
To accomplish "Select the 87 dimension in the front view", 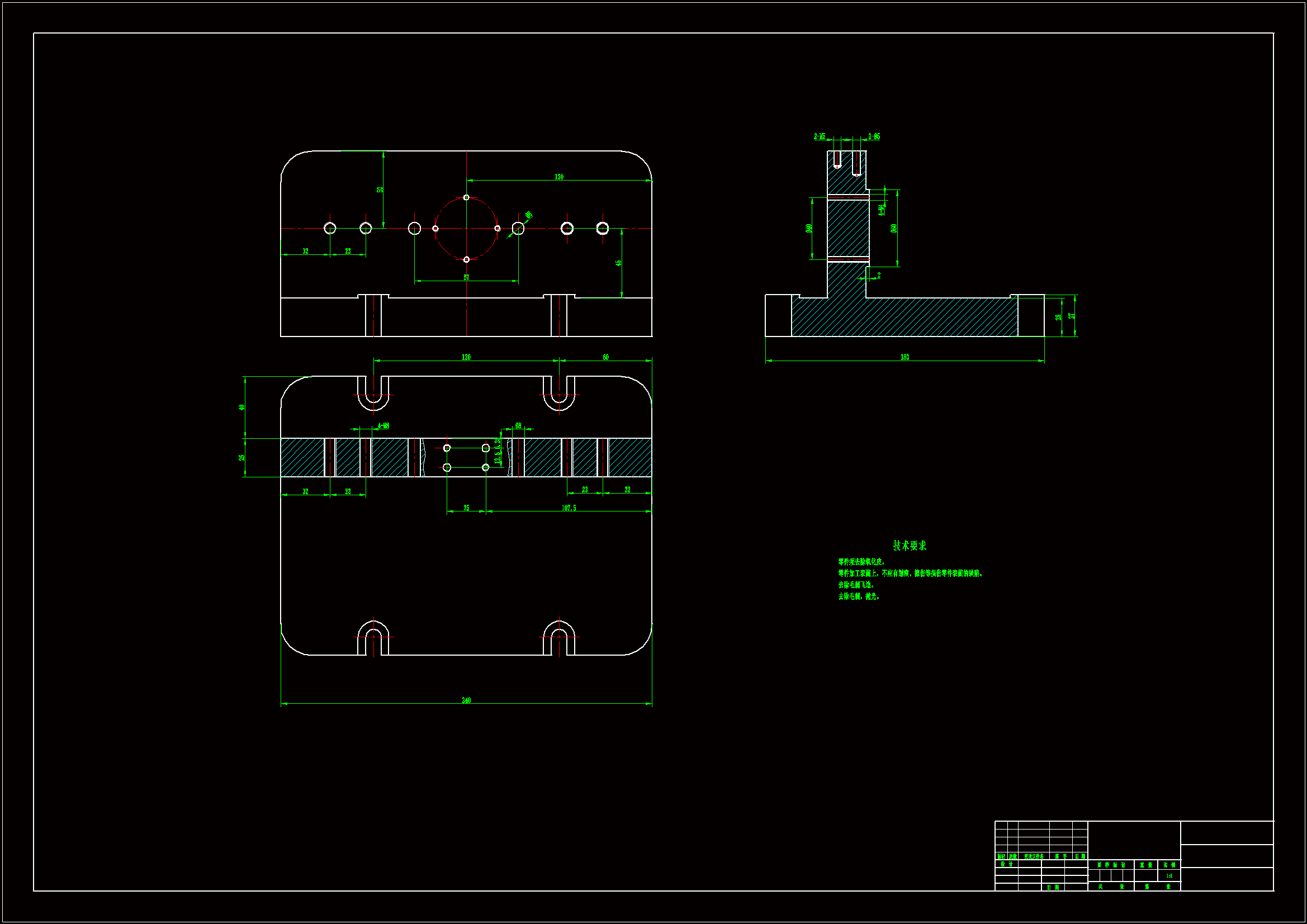I will point(466,277).
